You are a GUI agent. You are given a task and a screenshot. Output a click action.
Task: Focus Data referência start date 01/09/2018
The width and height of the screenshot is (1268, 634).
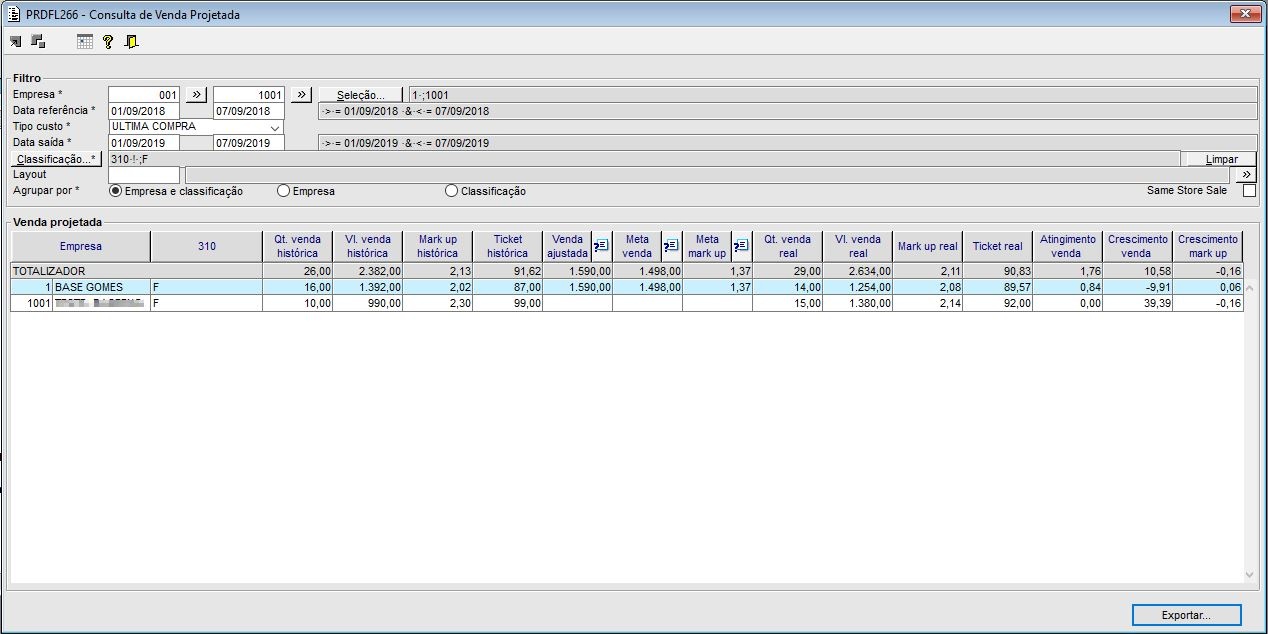click(144, 111)
